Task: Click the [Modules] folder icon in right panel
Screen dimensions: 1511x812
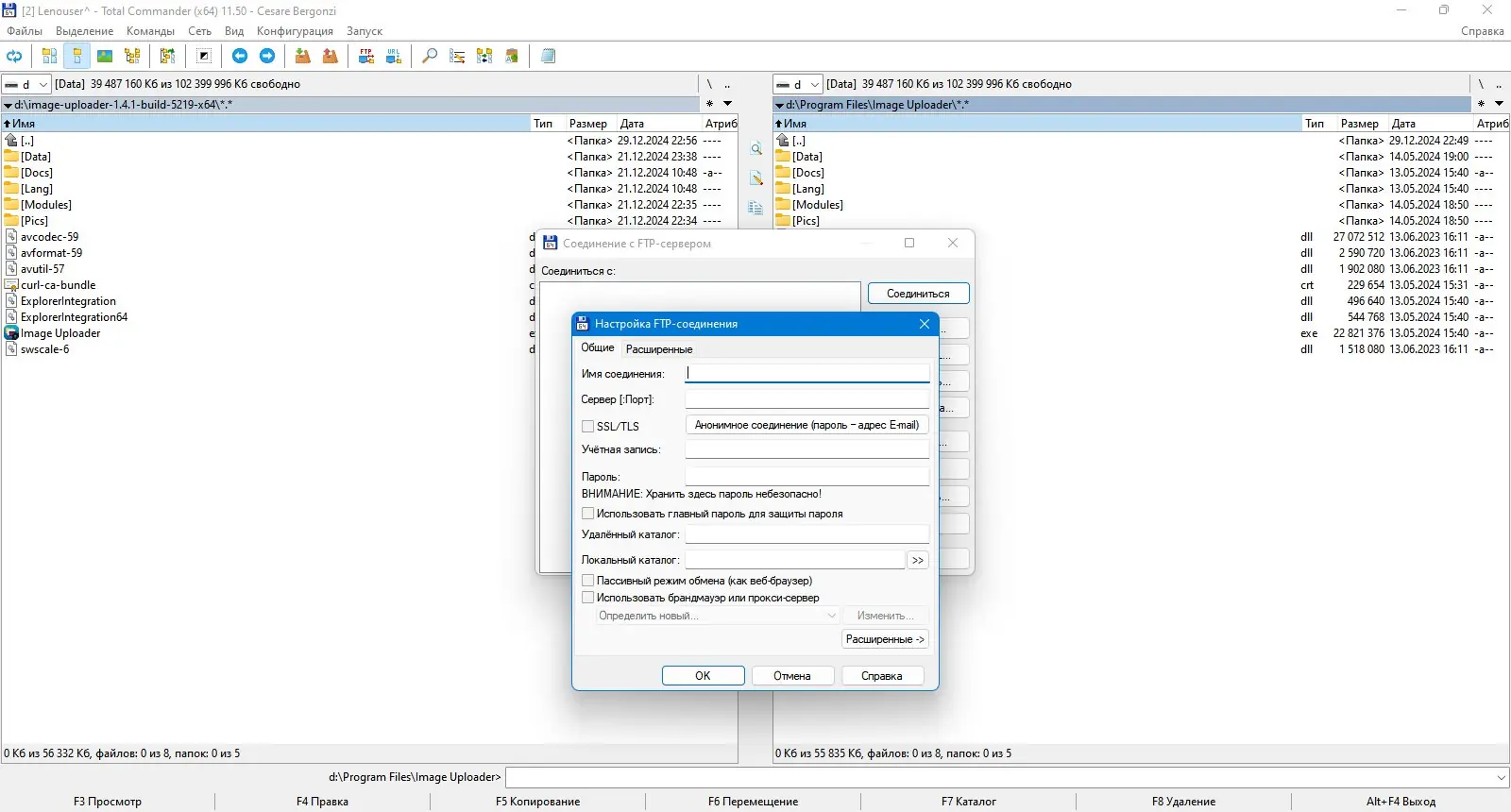Action: [x=783, y=204]
